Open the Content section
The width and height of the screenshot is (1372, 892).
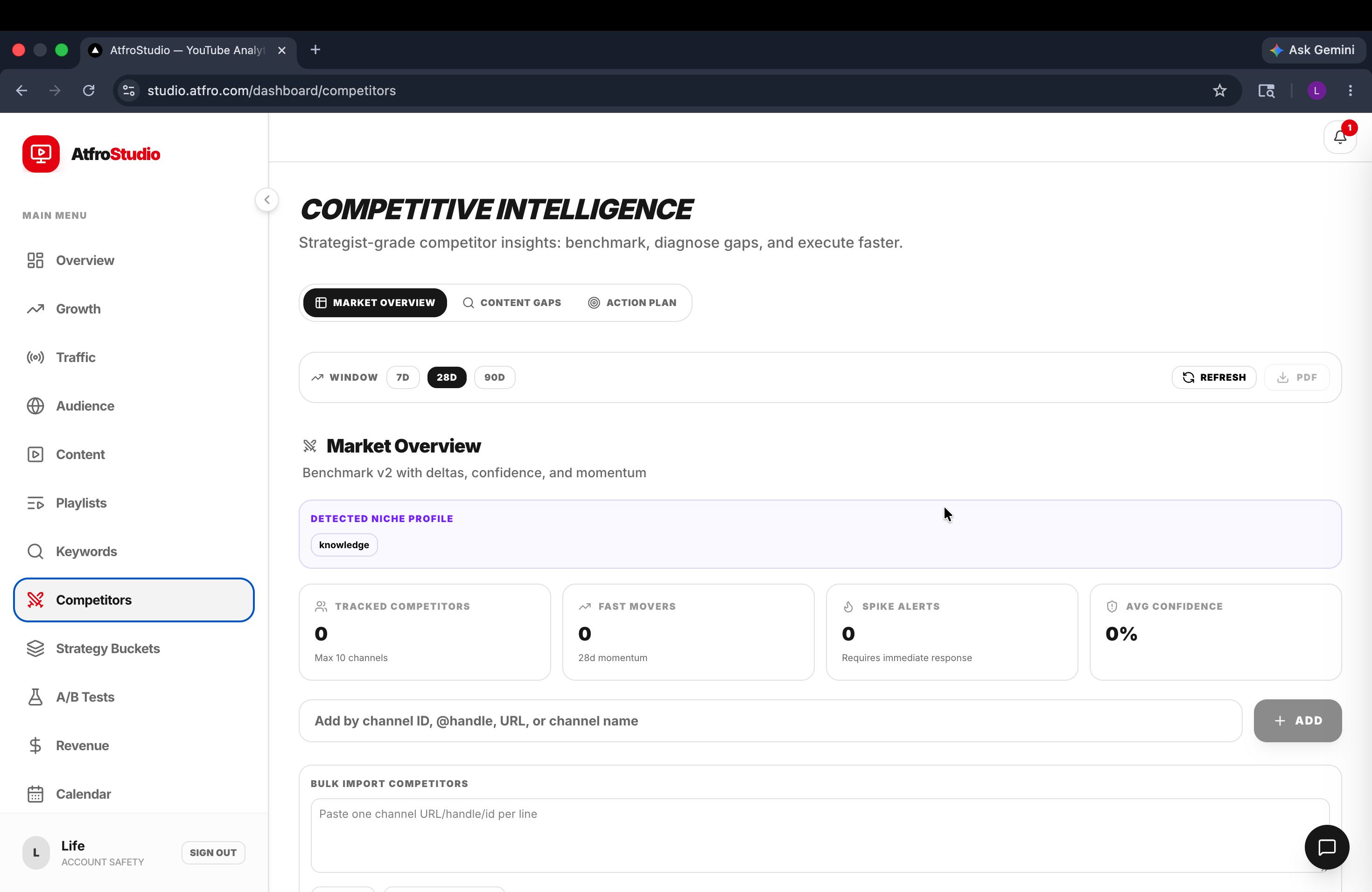point(134,454)
